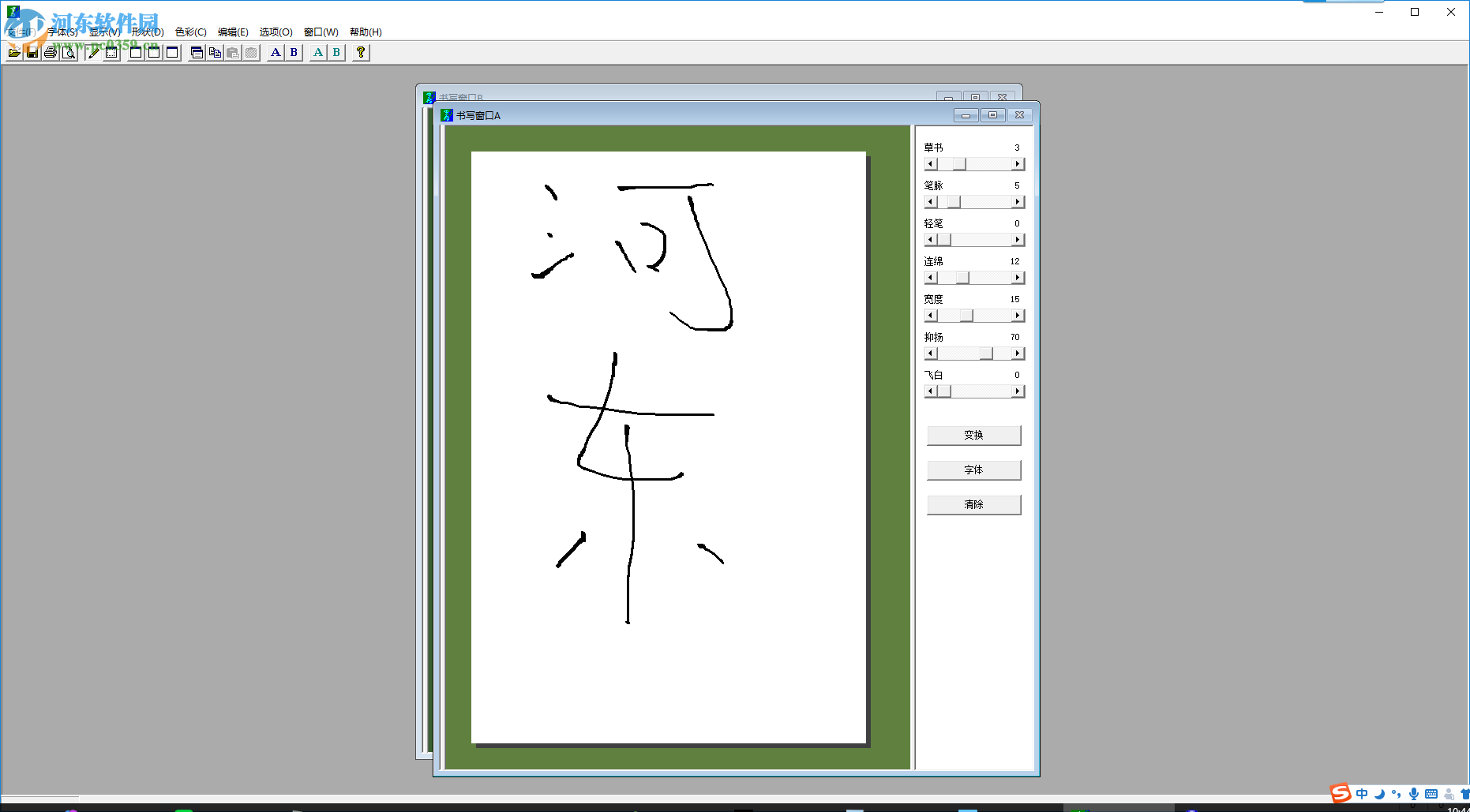
Task: Open print preview with the magnifier page icon
Action: 68,52
